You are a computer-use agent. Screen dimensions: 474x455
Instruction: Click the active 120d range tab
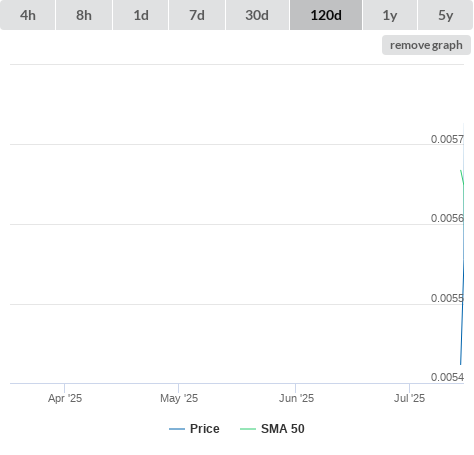click(326, 15)
